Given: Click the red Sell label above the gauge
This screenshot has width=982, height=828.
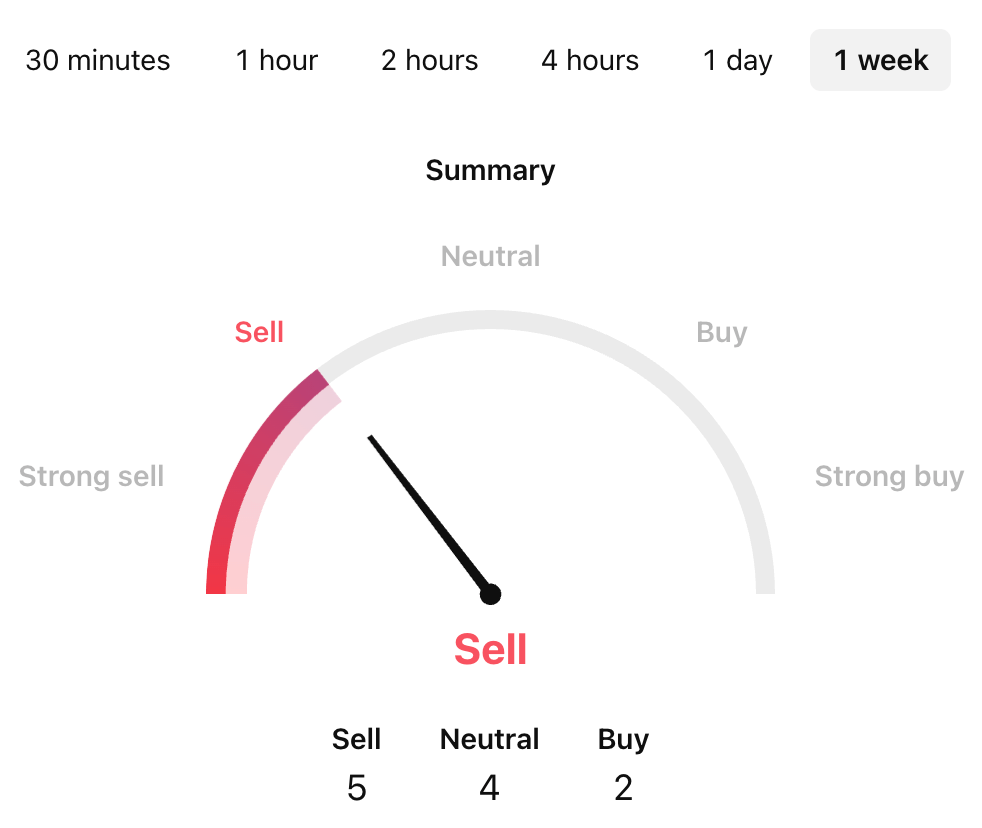Looking at the screenshot, I should [258, 331].
